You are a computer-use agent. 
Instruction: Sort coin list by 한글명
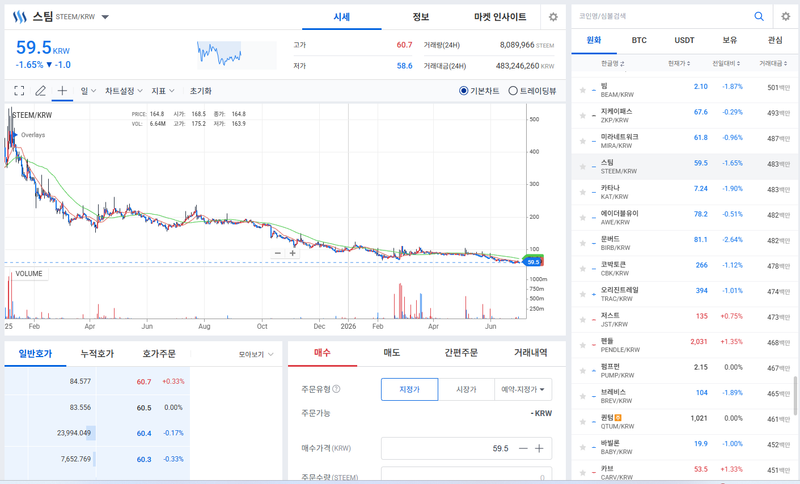pyautogui.click(x=612, y=63)
